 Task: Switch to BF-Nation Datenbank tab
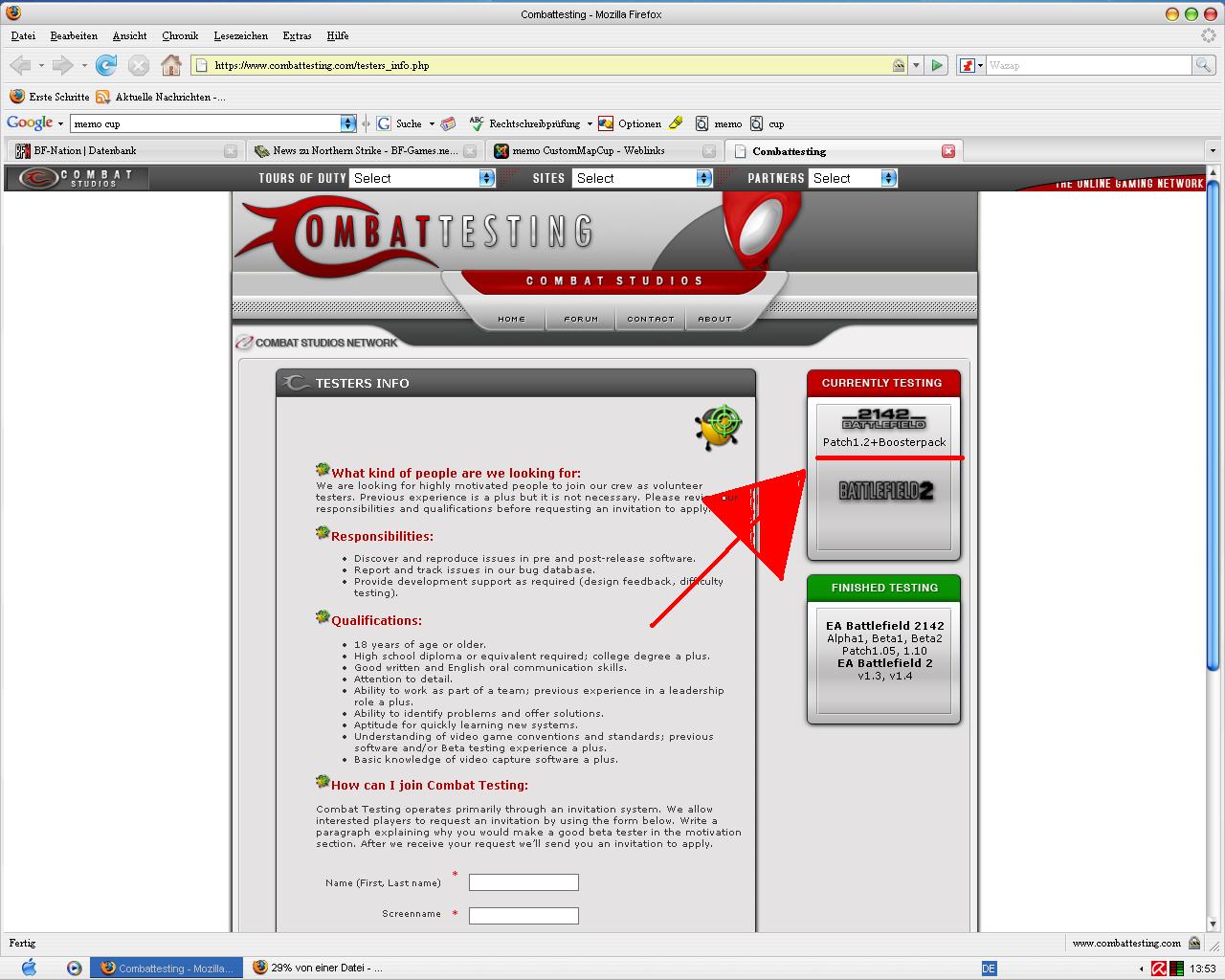(x=124, y=151)
